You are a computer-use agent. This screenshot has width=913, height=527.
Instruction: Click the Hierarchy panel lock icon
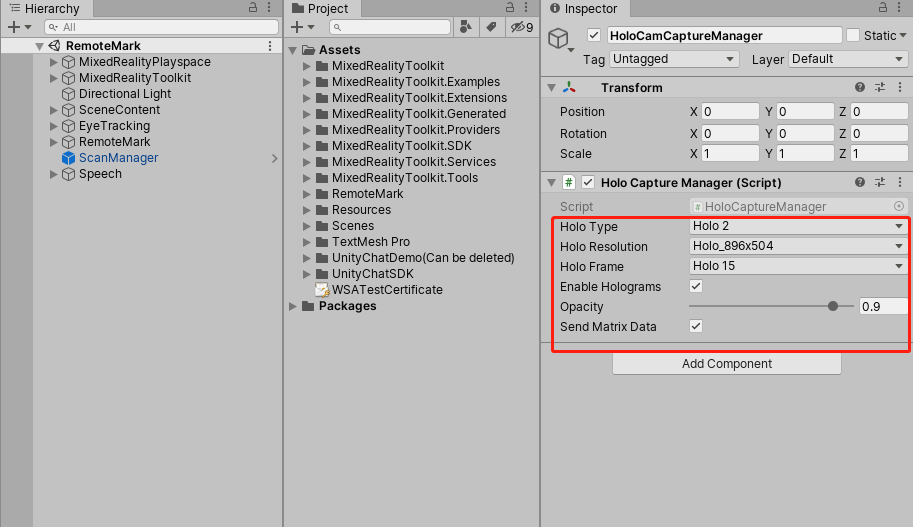click(253, 8)
